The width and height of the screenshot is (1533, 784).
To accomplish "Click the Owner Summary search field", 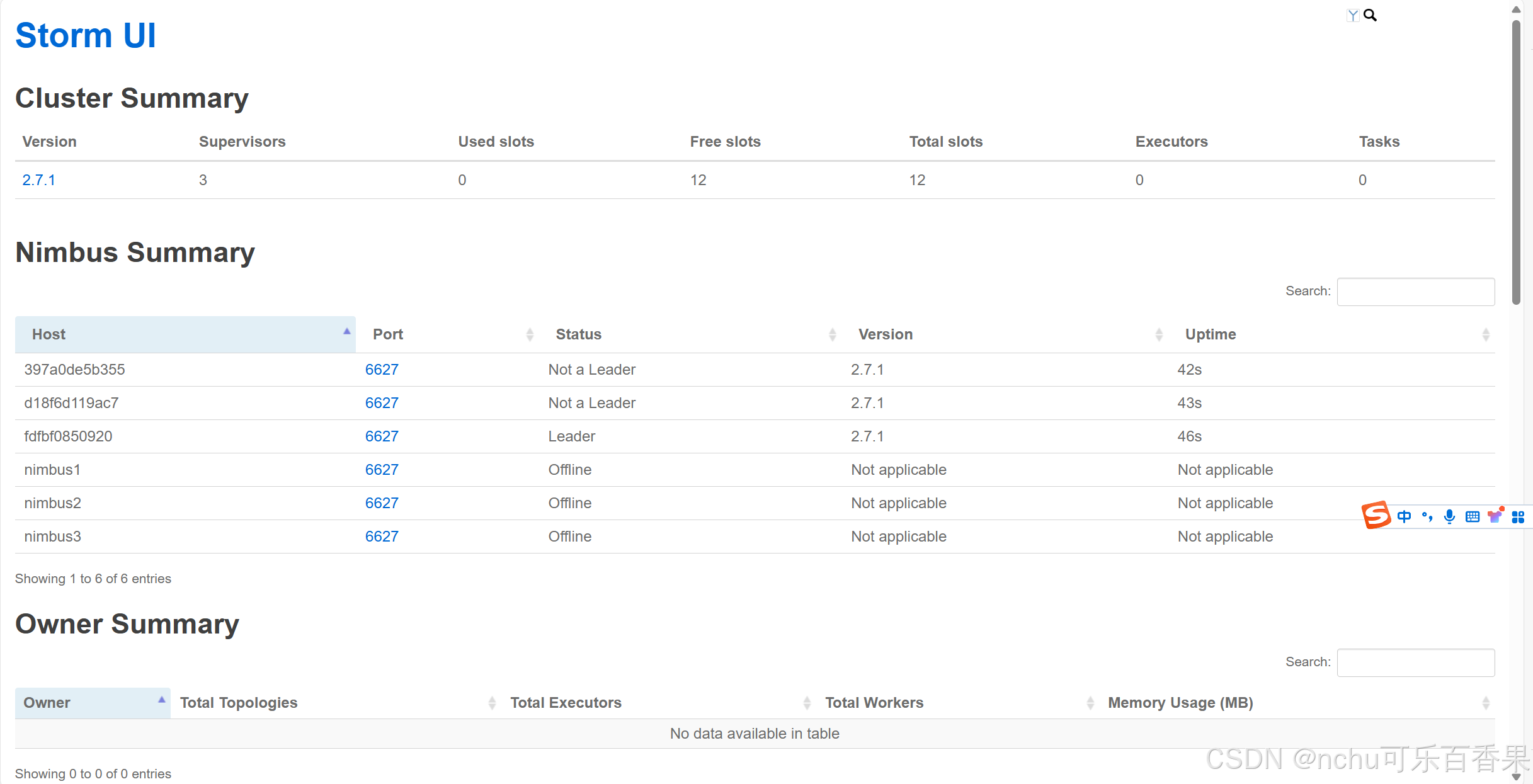I will click(1415, 662).
